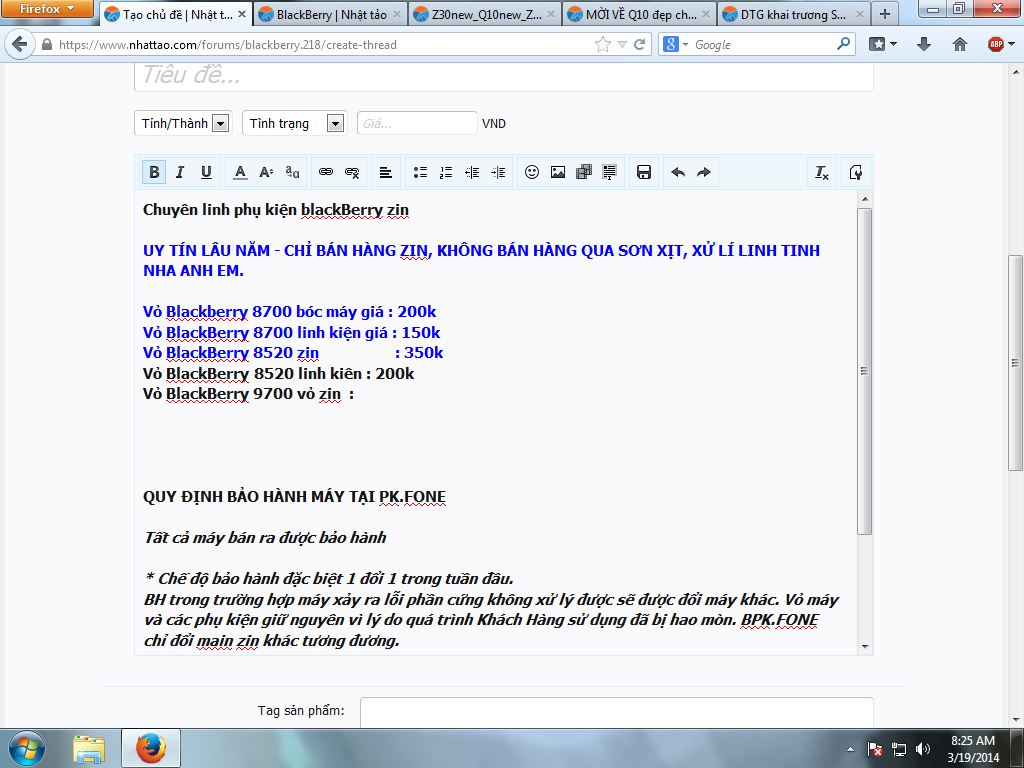
Task: Switch editor mode with the wrench icon
Action: tap(856, 172)
